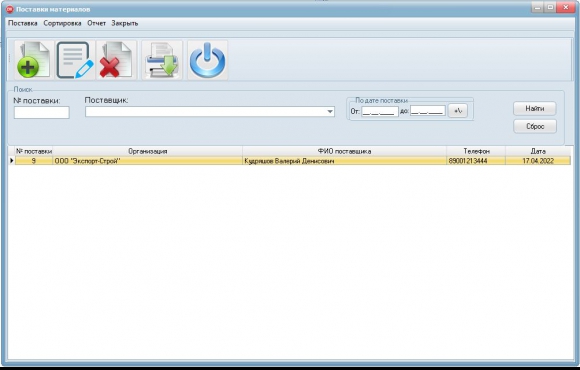Click the Сброс button

(x=535, y=126)
